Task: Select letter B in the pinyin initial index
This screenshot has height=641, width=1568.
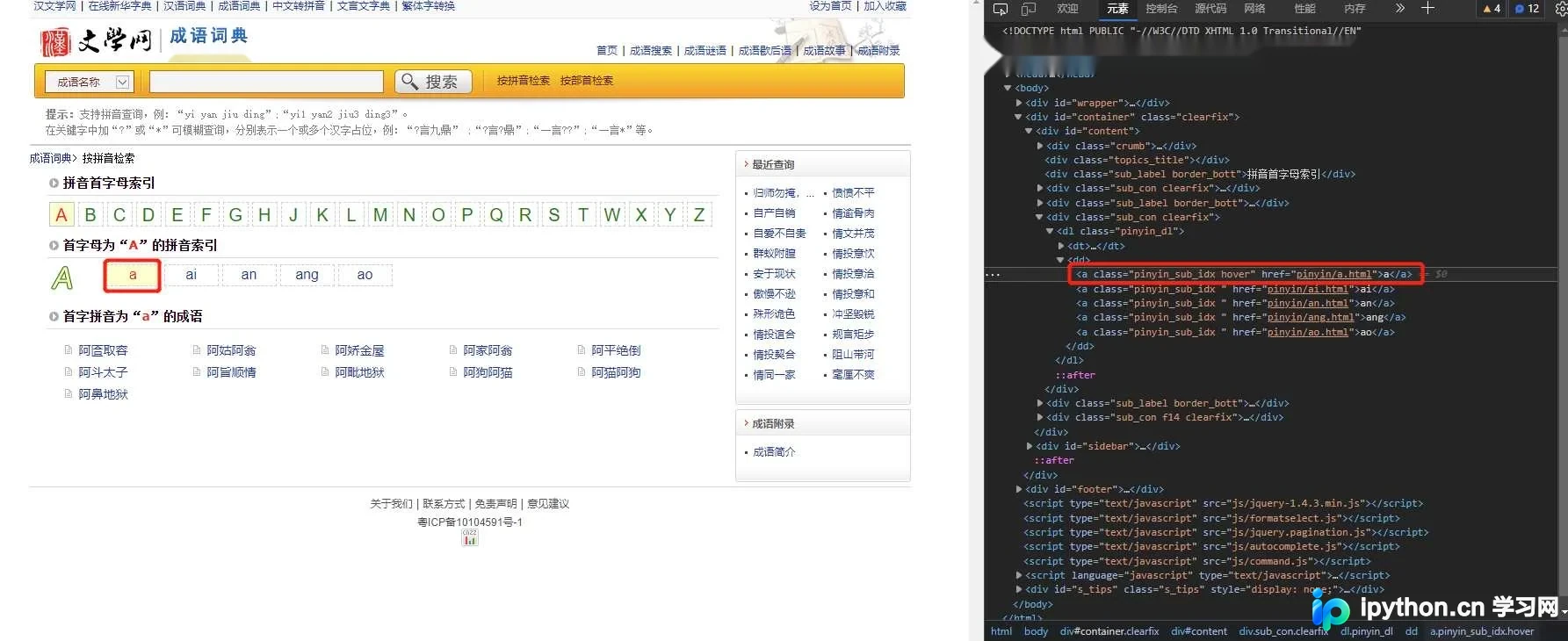Action: (90, 215)
